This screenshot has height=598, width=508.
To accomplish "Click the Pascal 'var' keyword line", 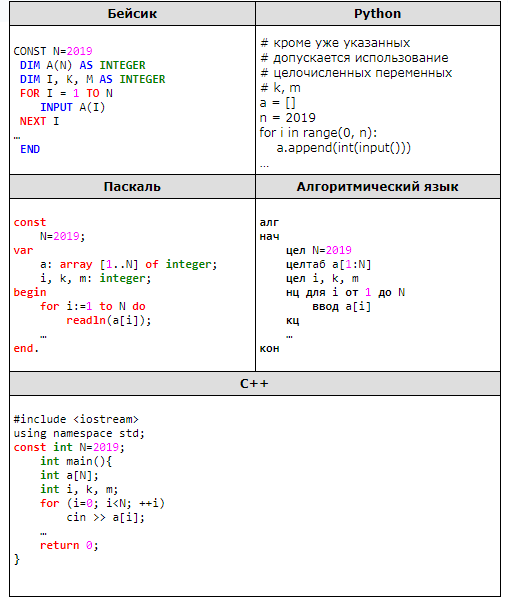I will coord(23,251).
